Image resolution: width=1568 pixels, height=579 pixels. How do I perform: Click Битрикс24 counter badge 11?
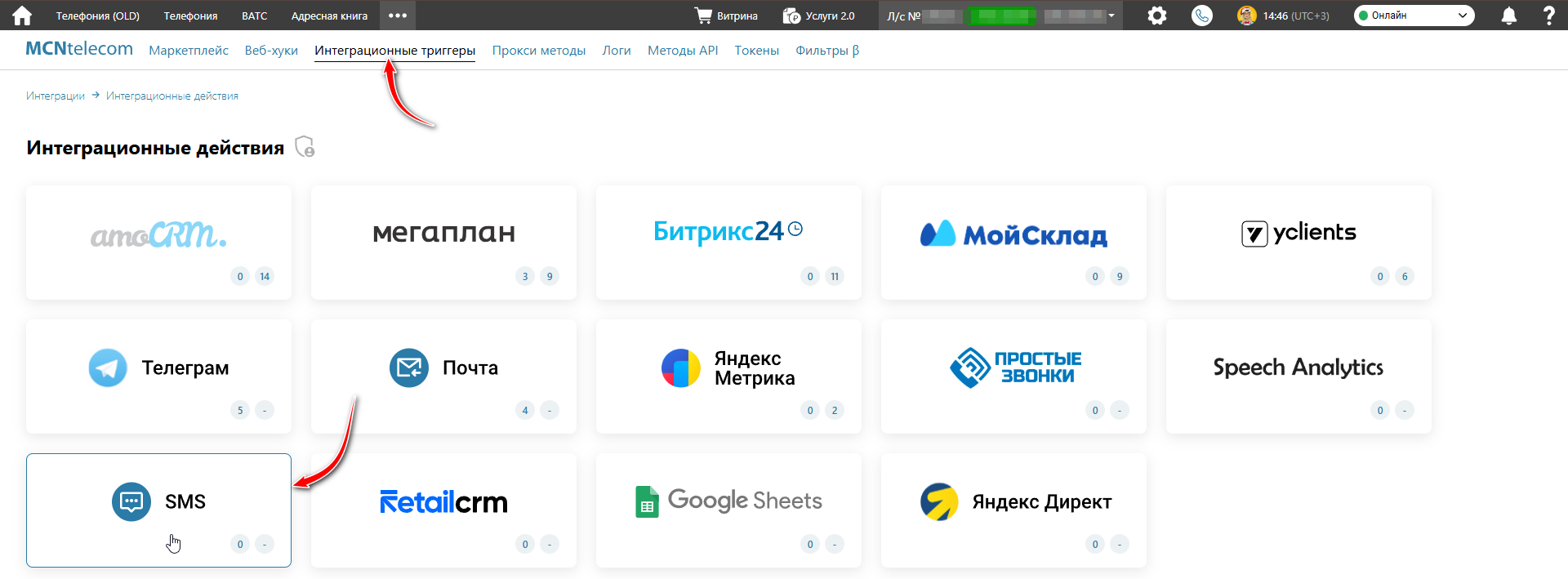835,276
